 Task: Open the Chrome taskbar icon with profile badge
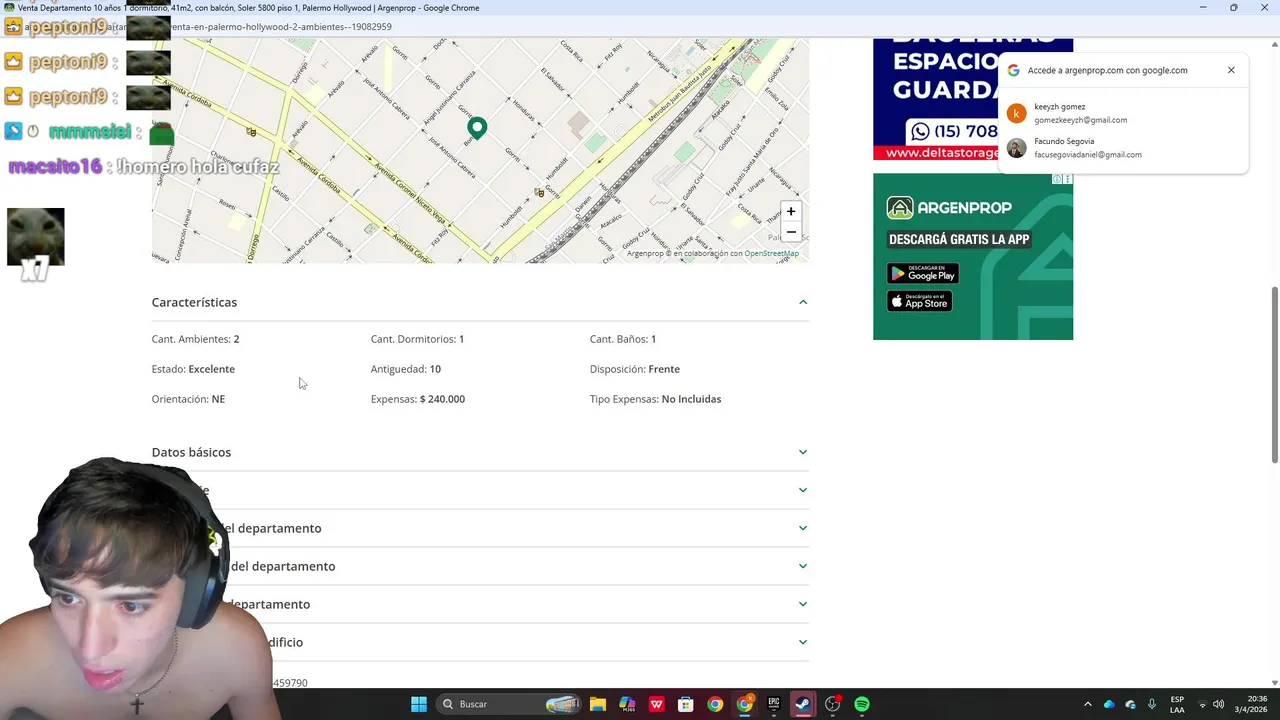745,704
